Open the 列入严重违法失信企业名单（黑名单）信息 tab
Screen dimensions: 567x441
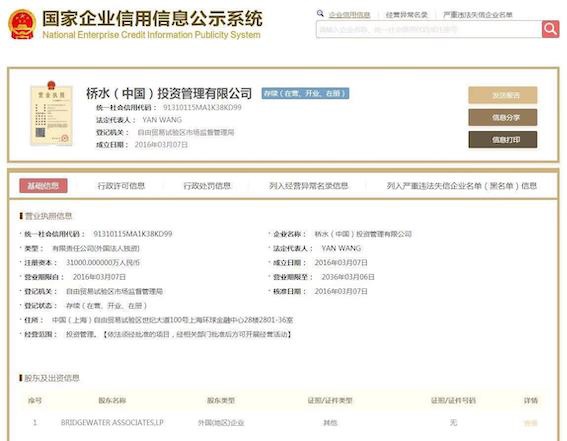coord(461,186)
